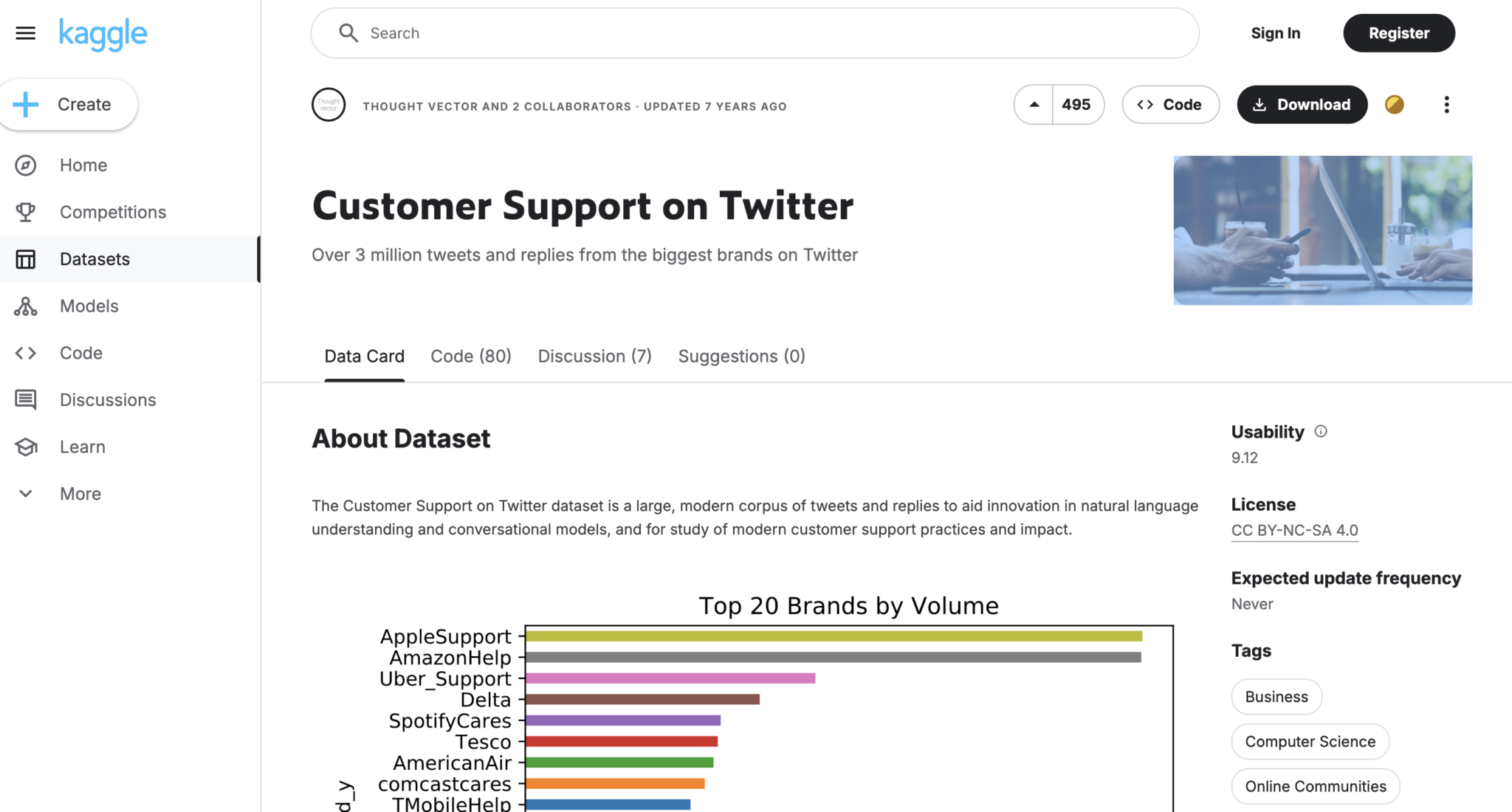Open the hamburger navigation menu
This screenshot has height=812, width=1512.
(x=25, y=33)
